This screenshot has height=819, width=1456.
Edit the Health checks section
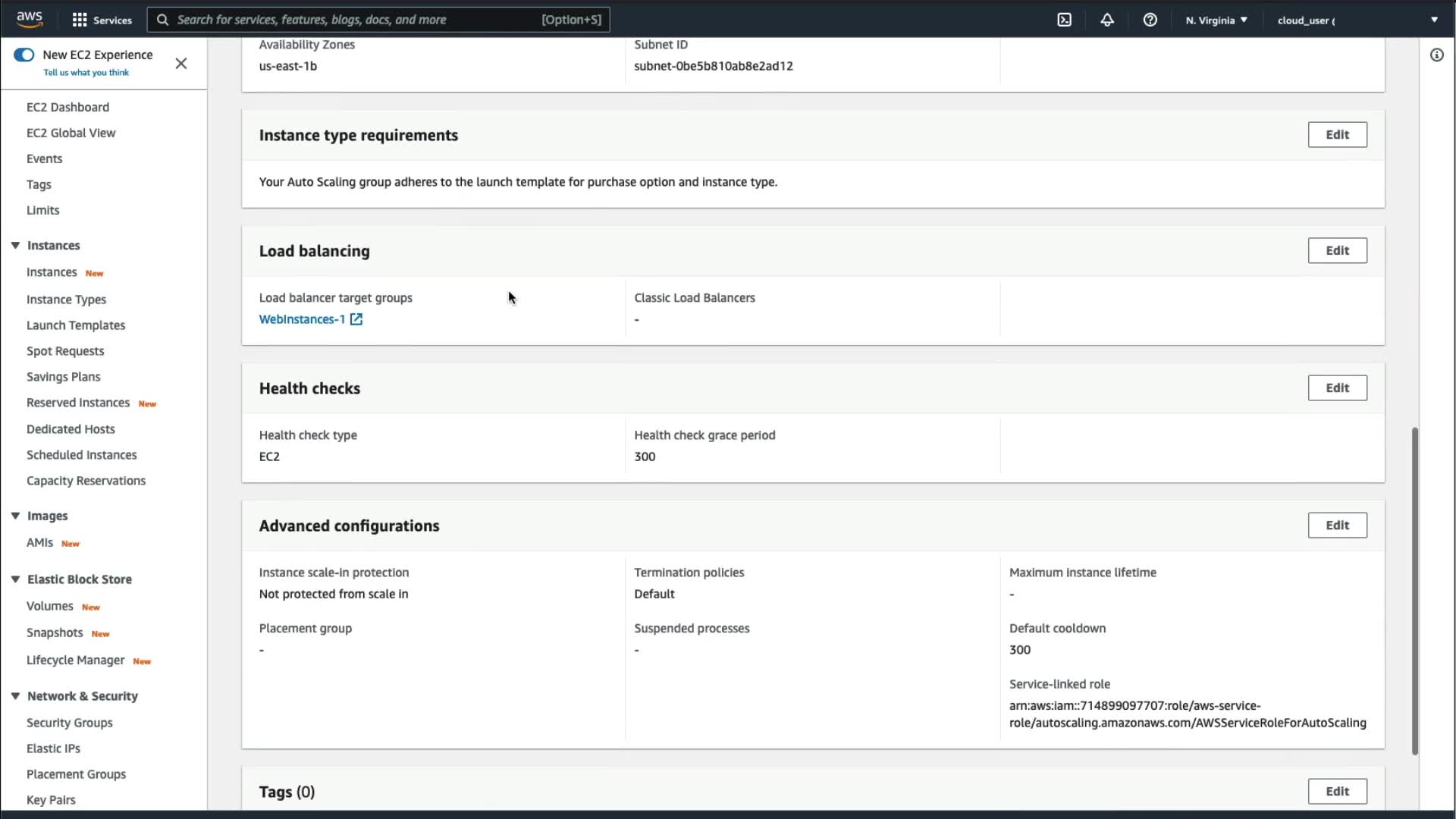click(x=1337, y=388)
